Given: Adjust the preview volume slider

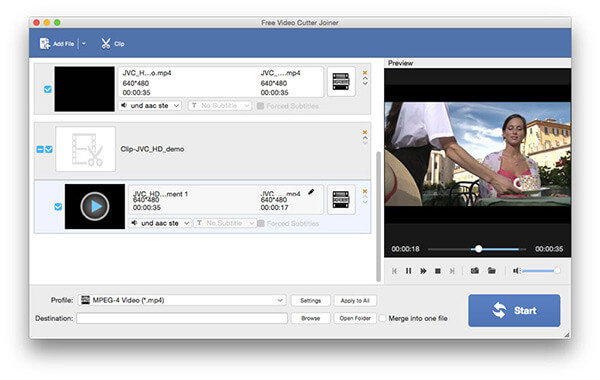Looking at the screenshot, I should point(541,271).
